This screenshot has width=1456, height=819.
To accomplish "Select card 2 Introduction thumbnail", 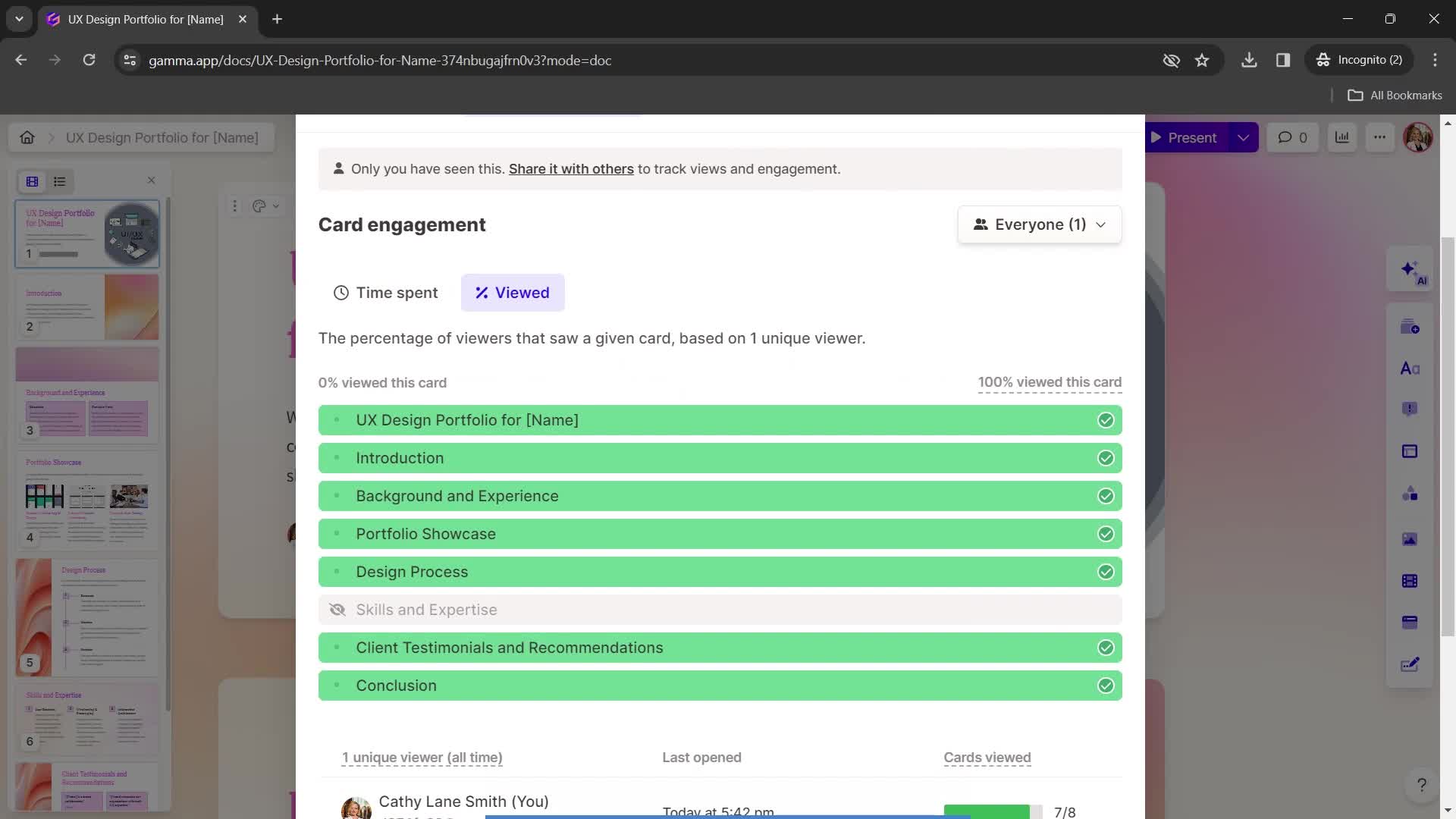I will (x=87, y=306).
